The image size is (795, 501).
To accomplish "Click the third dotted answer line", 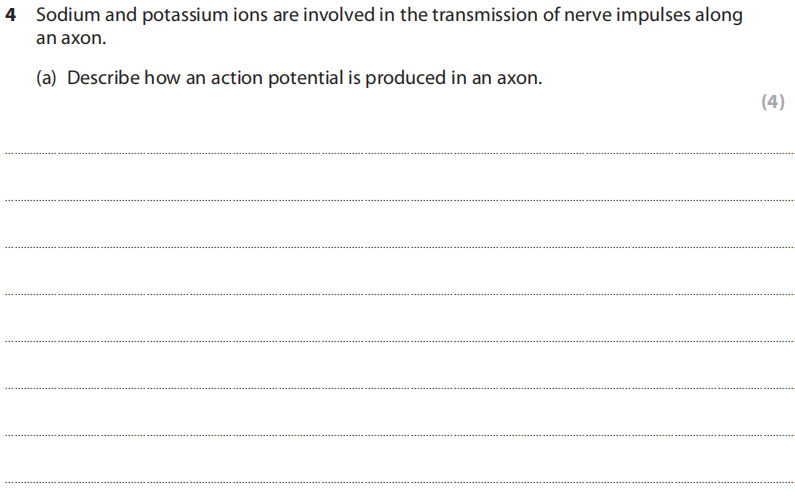I will [400, 247].
